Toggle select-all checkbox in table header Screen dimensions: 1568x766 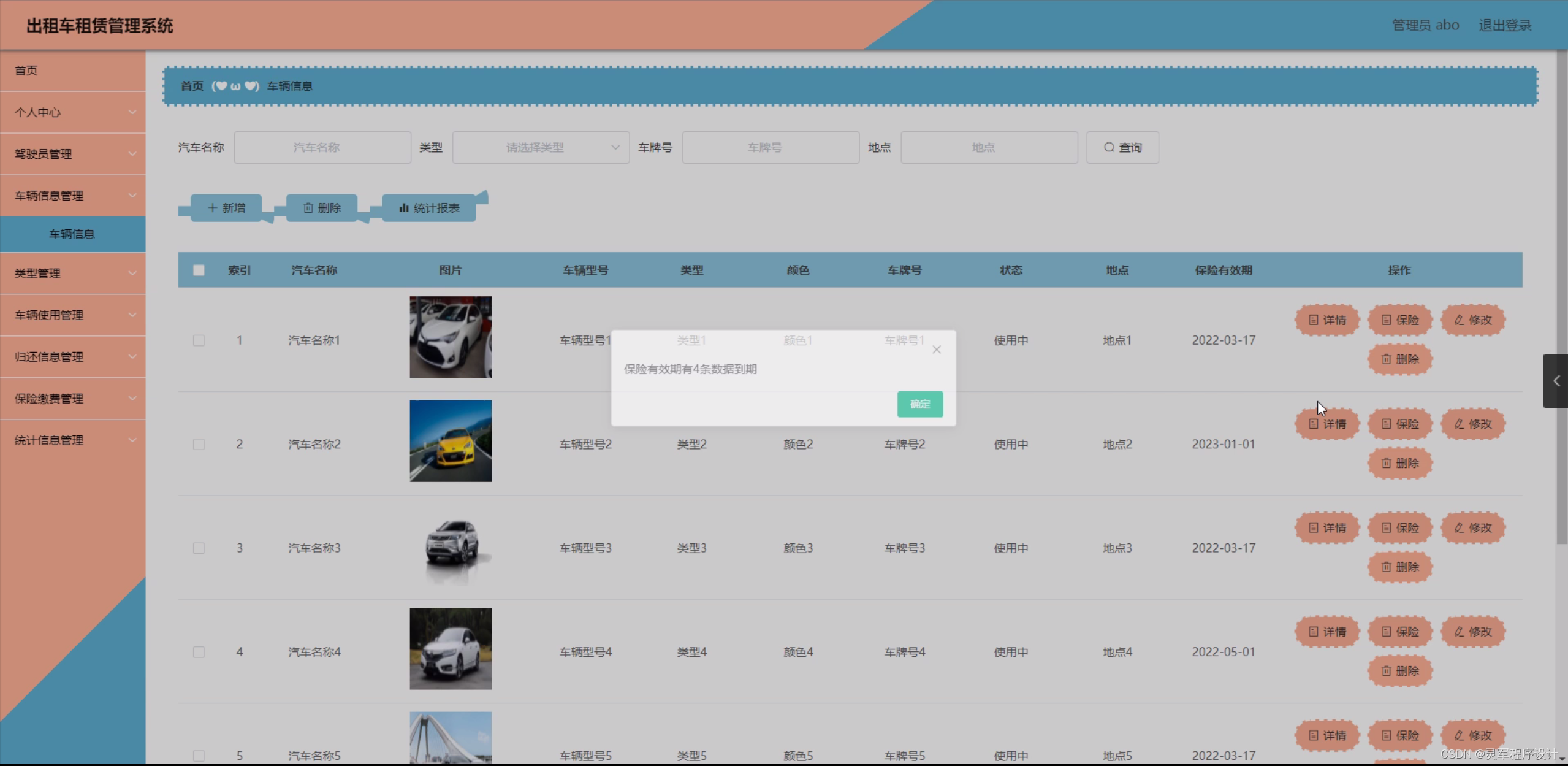pos(199,270)
